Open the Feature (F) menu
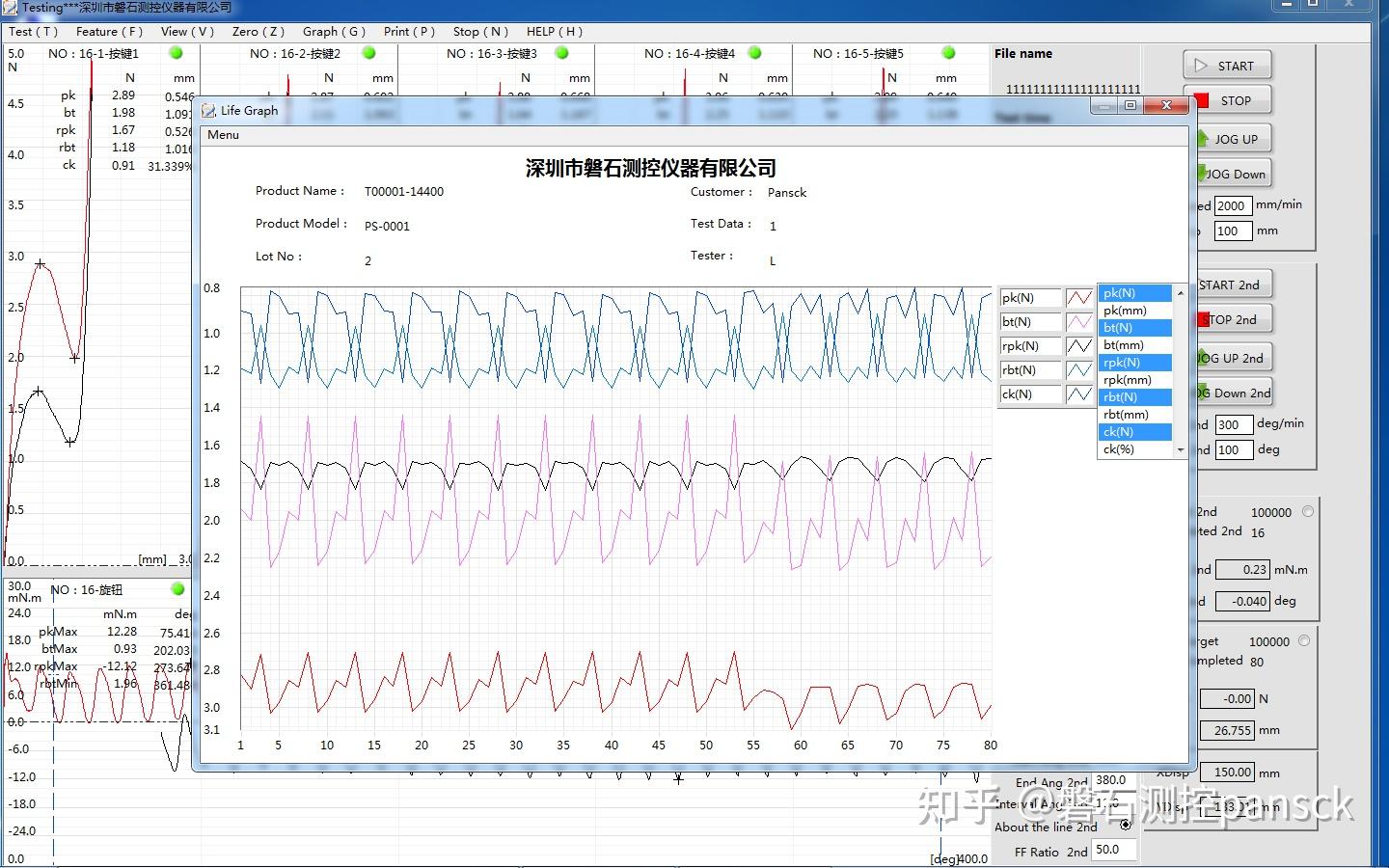 click(x=109, y=31)
